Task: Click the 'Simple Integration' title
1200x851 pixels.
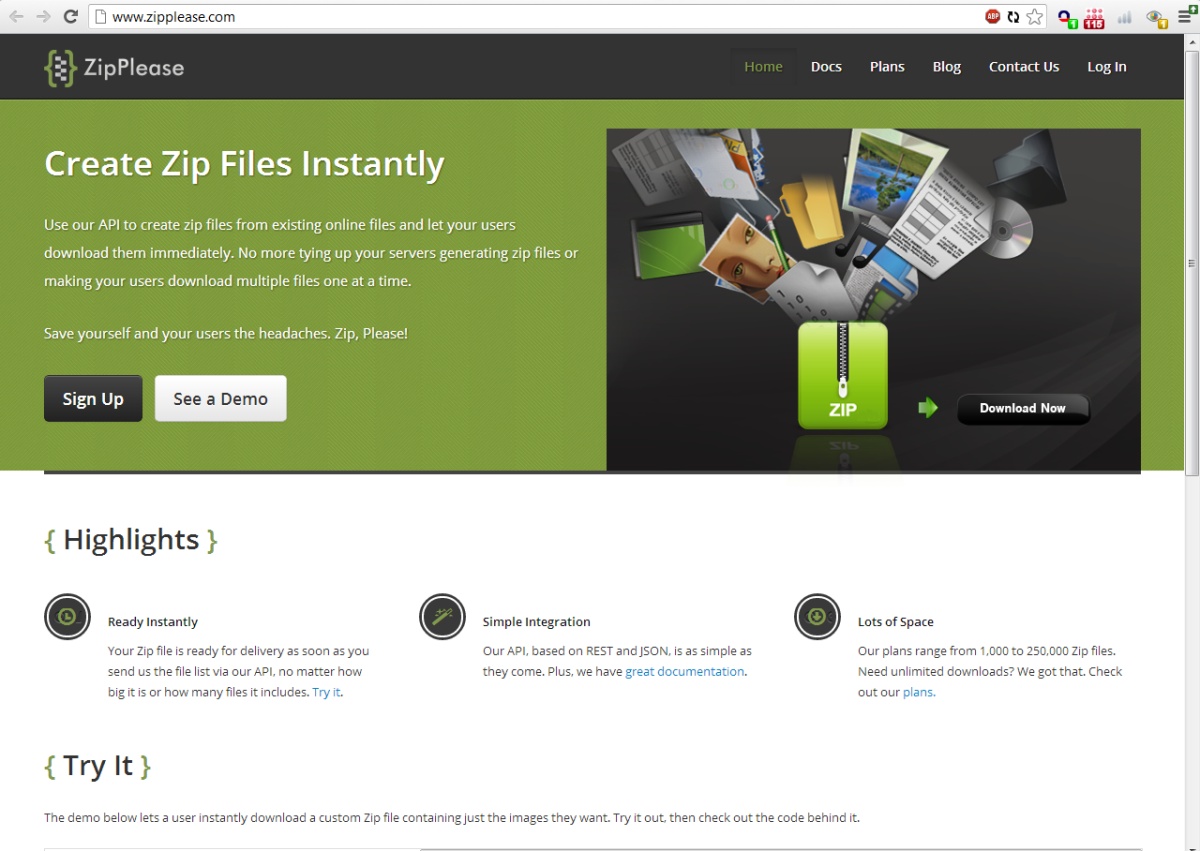Action: point(536,622)
